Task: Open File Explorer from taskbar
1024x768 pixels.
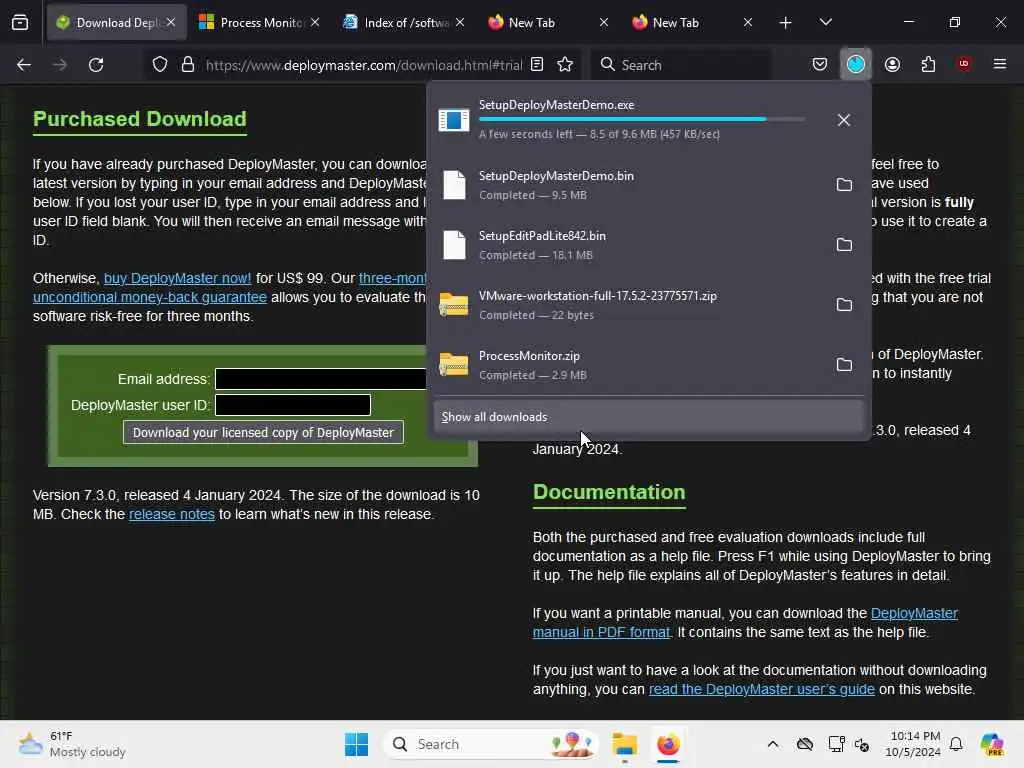Action: click(625, 744)
